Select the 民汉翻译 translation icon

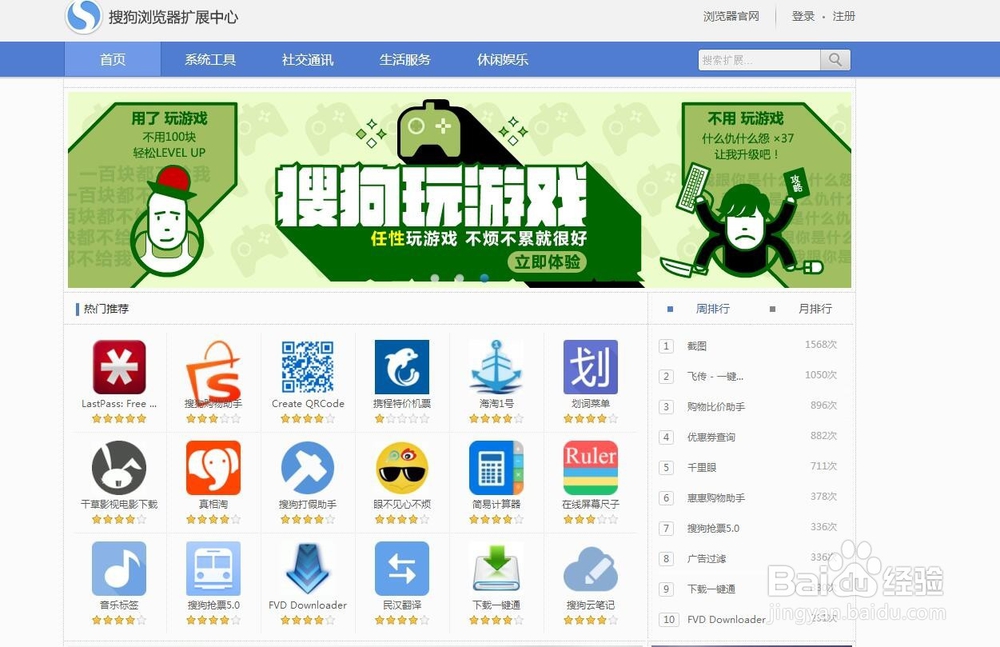click(402, 569)
